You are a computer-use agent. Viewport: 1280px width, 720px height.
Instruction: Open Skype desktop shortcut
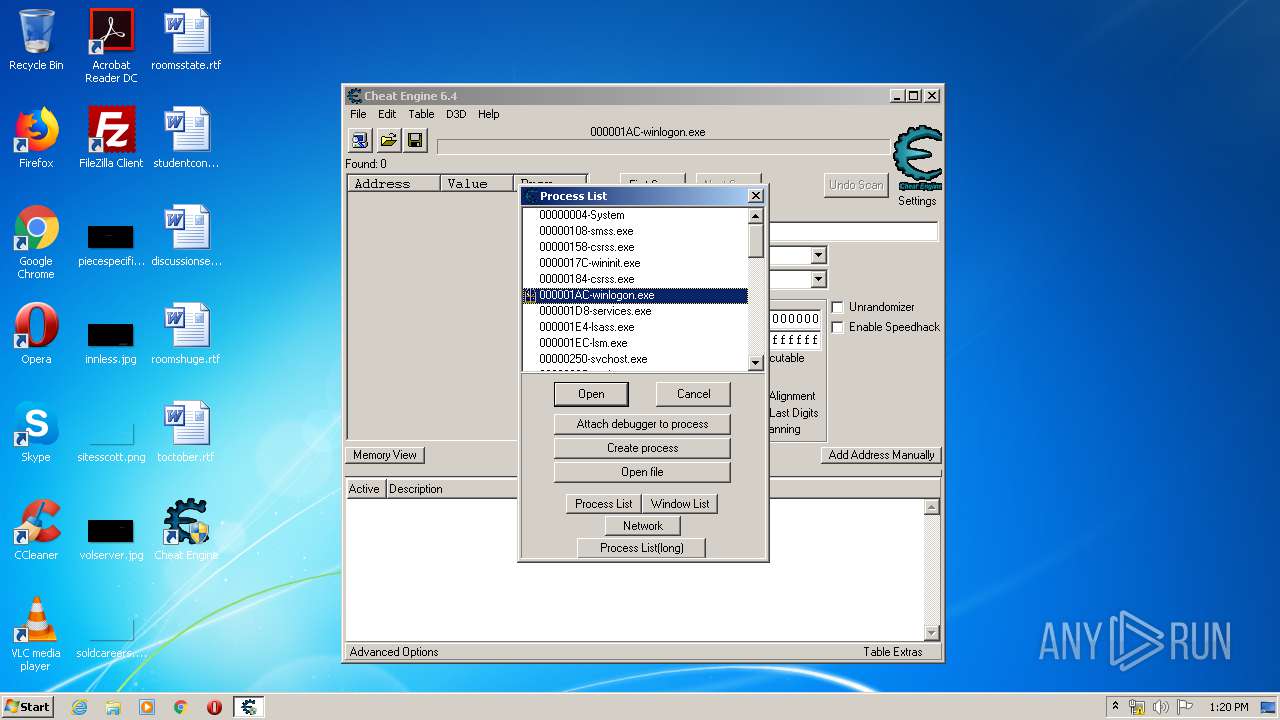coord(36,432)
